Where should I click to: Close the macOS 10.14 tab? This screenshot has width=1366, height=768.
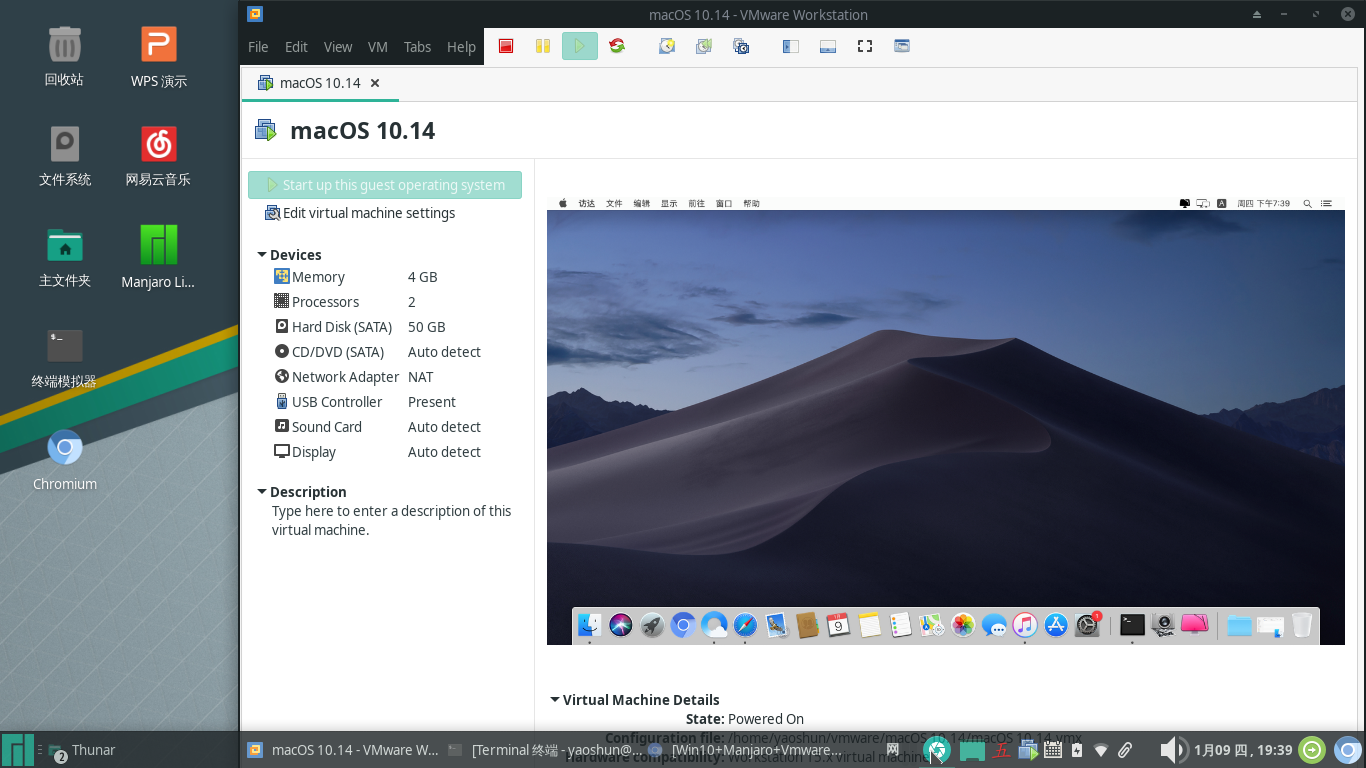pos(375,83)
